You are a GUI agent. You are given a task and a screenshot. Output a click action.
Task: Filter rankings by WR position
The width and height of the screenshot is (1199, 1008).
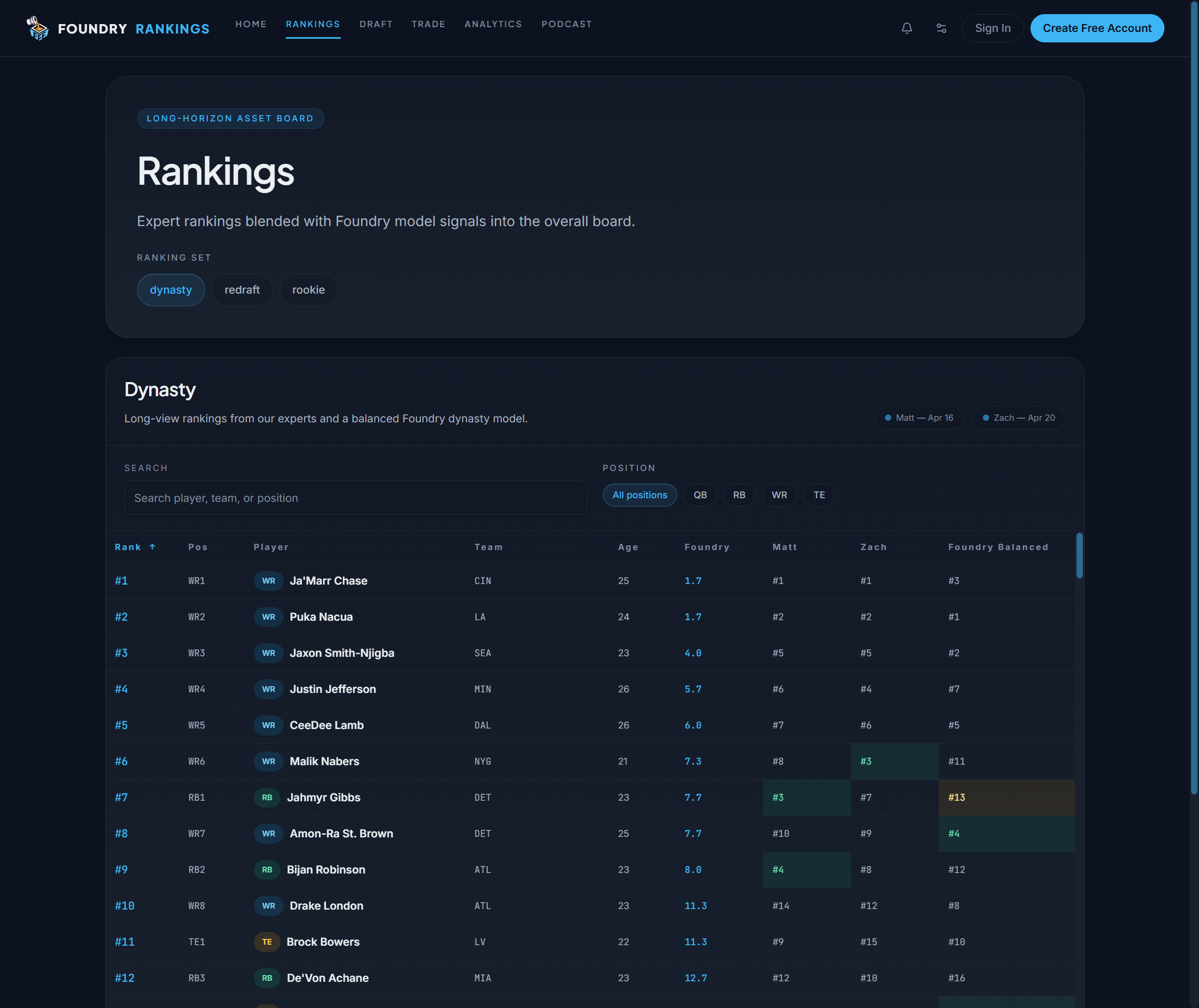pos(779,496)
